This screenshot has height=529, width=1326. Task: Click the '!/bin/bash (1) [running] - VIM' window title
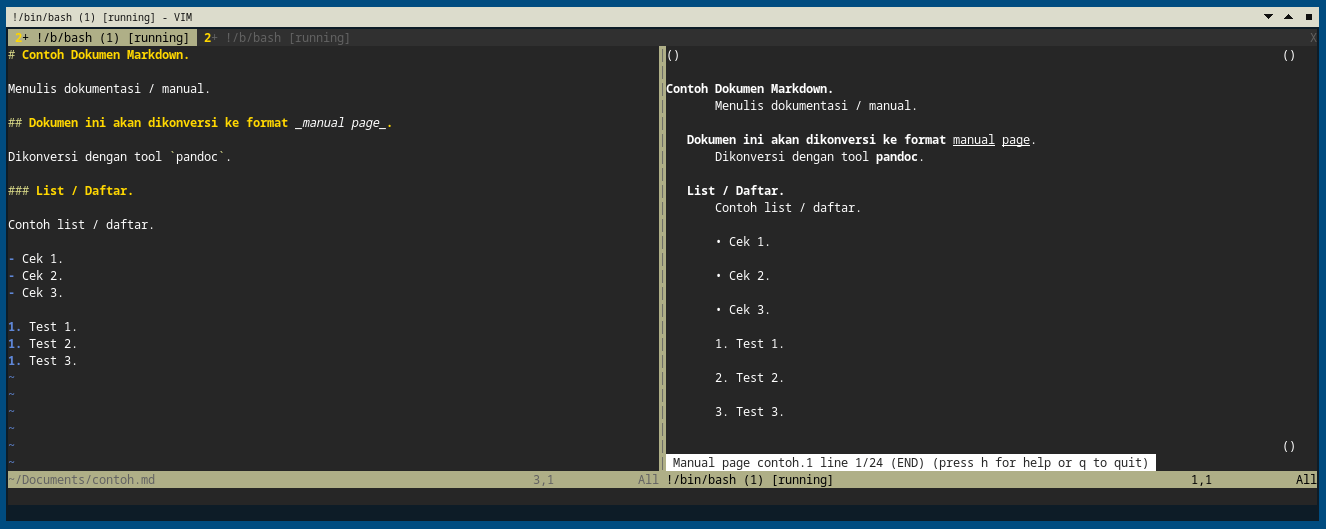pyautogui.click(x=102, y=17)
